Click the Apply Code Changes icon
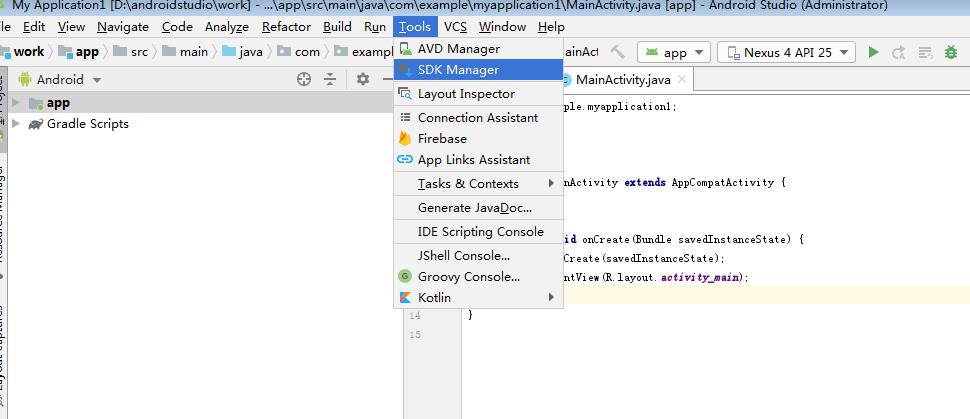This screenshot has height=419, width=970. tap(925, 53)
